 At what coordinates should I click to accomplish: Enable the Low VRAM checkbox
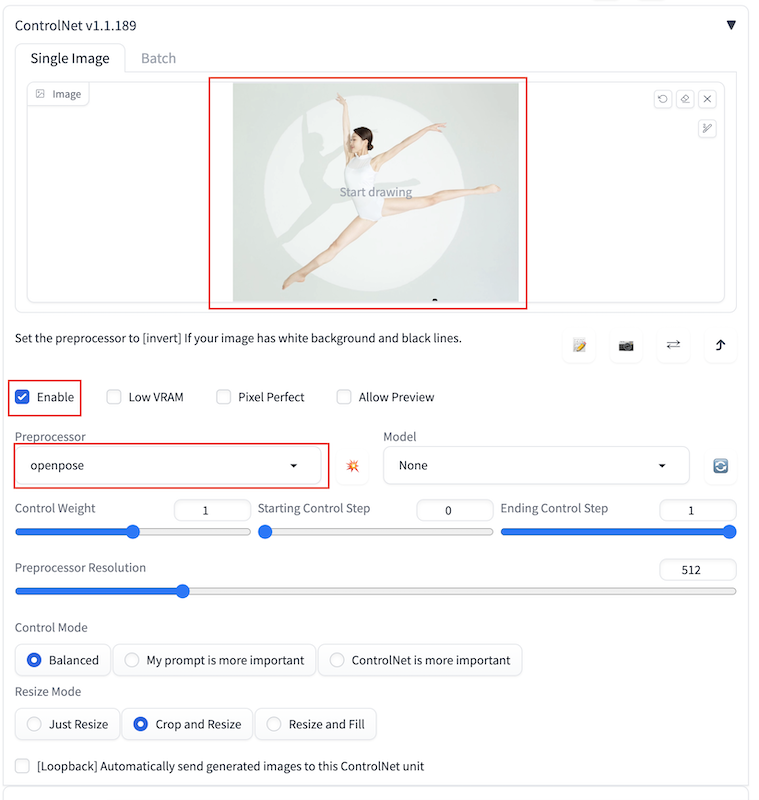pos(115,397)
